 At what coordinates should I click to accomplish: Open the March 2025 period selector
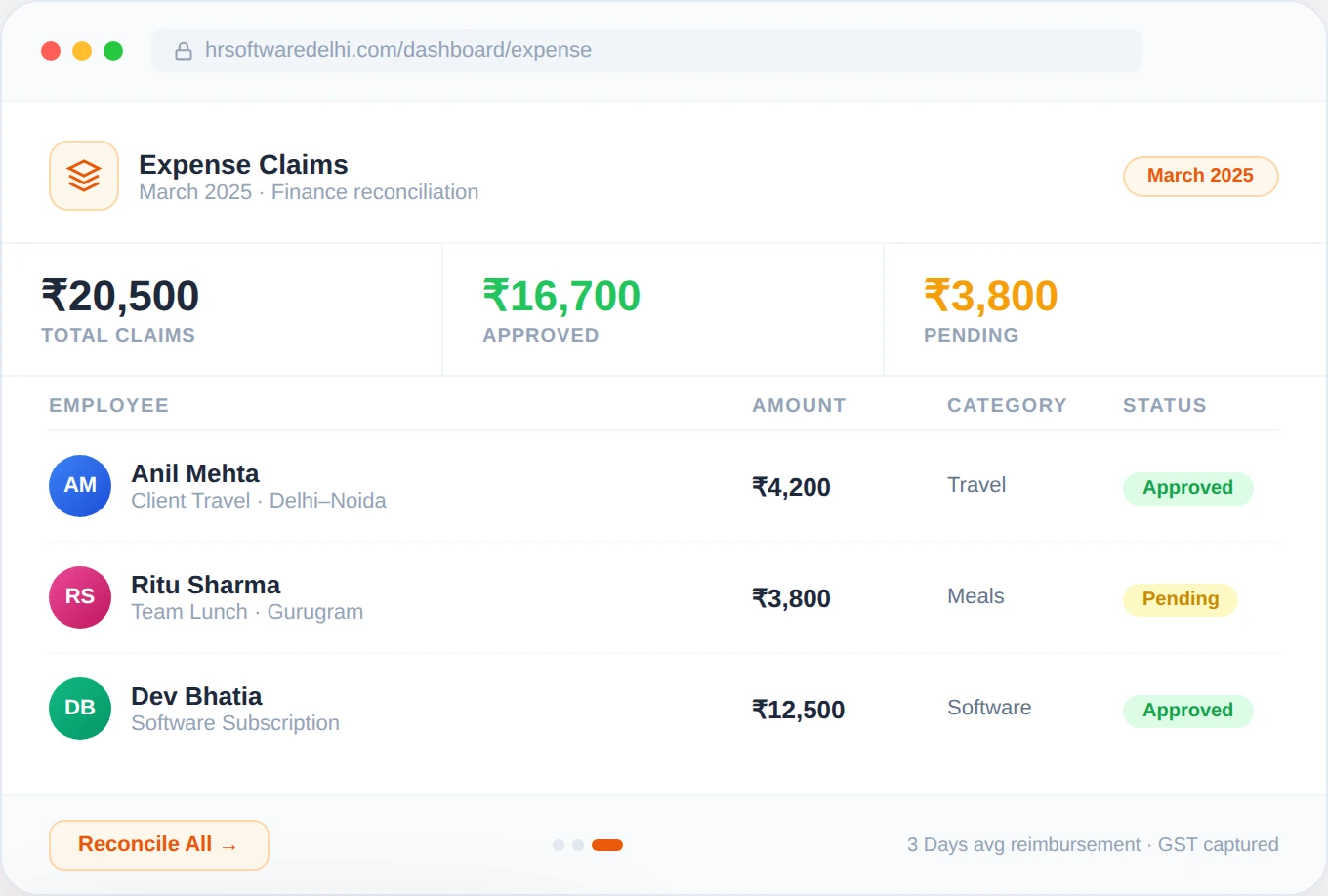coord(1200,176)
